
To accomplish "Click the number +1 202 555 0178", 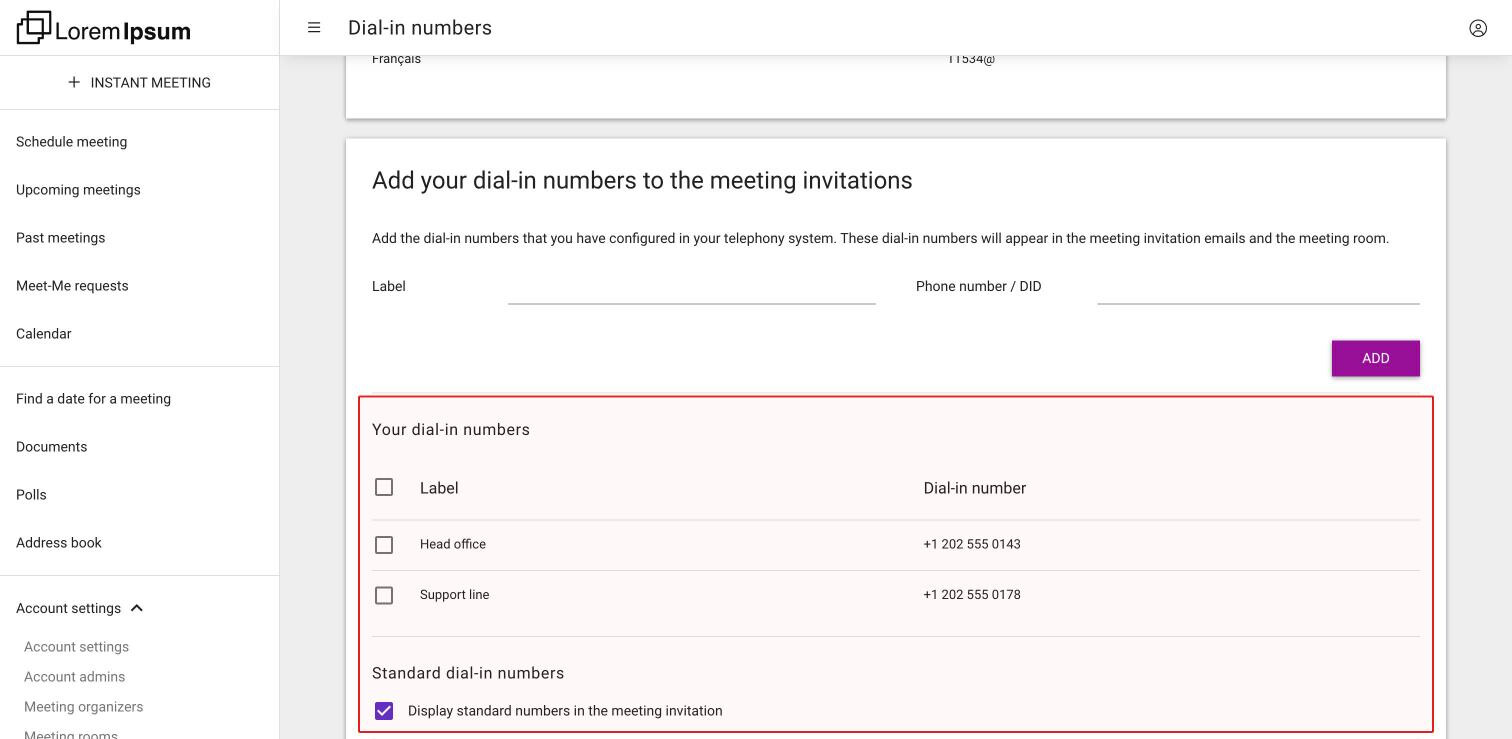I will point(972,594).
